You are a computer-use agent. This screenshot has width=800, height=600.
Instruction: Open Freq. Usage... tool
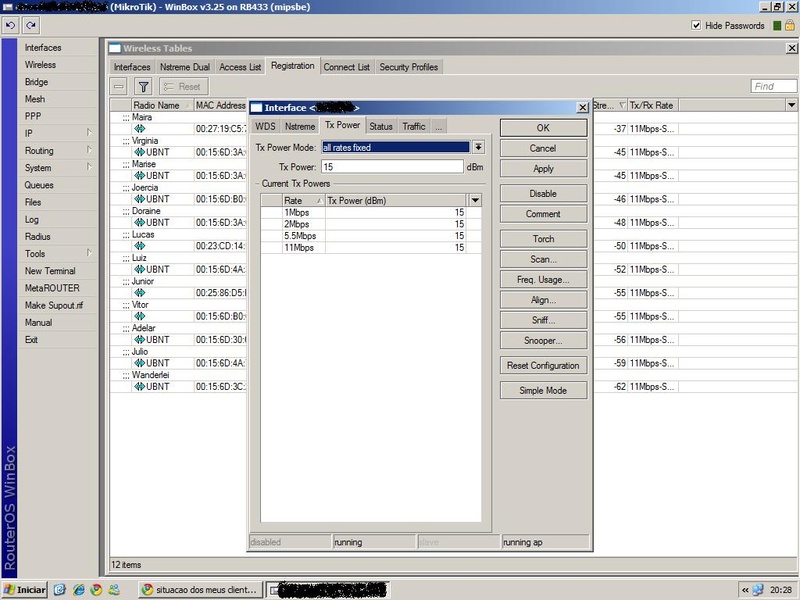pyautogui.click(x=543, y=280)
